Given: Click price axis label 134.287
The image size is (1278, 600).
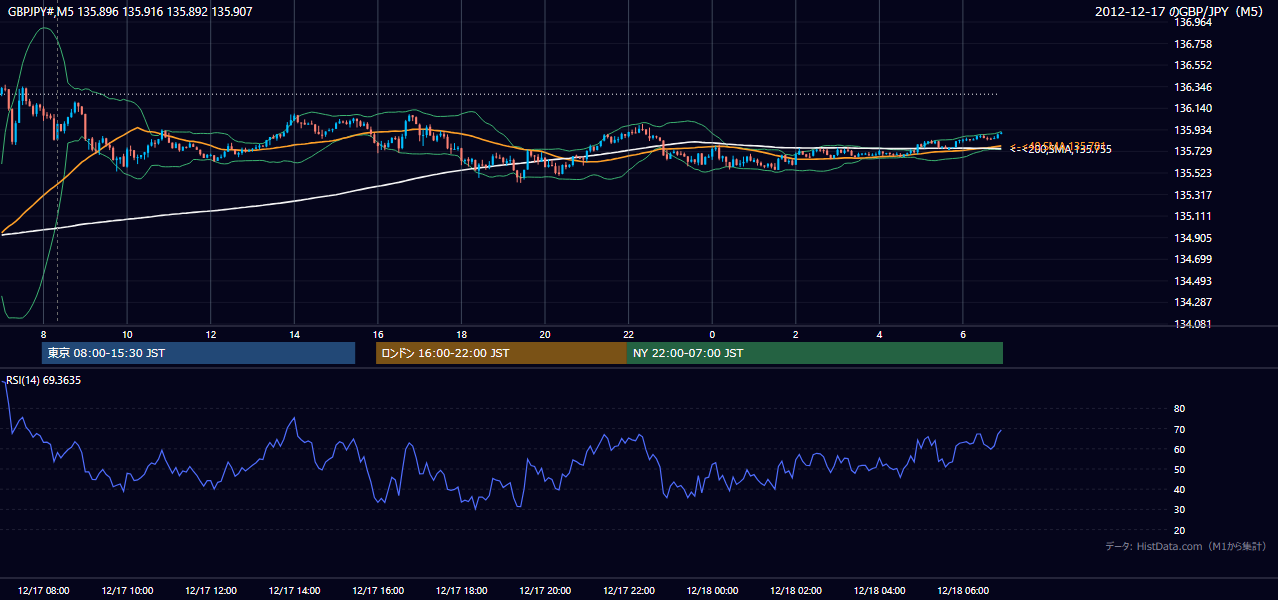Looking at the screenshot, I should (x=1192, y=302).
